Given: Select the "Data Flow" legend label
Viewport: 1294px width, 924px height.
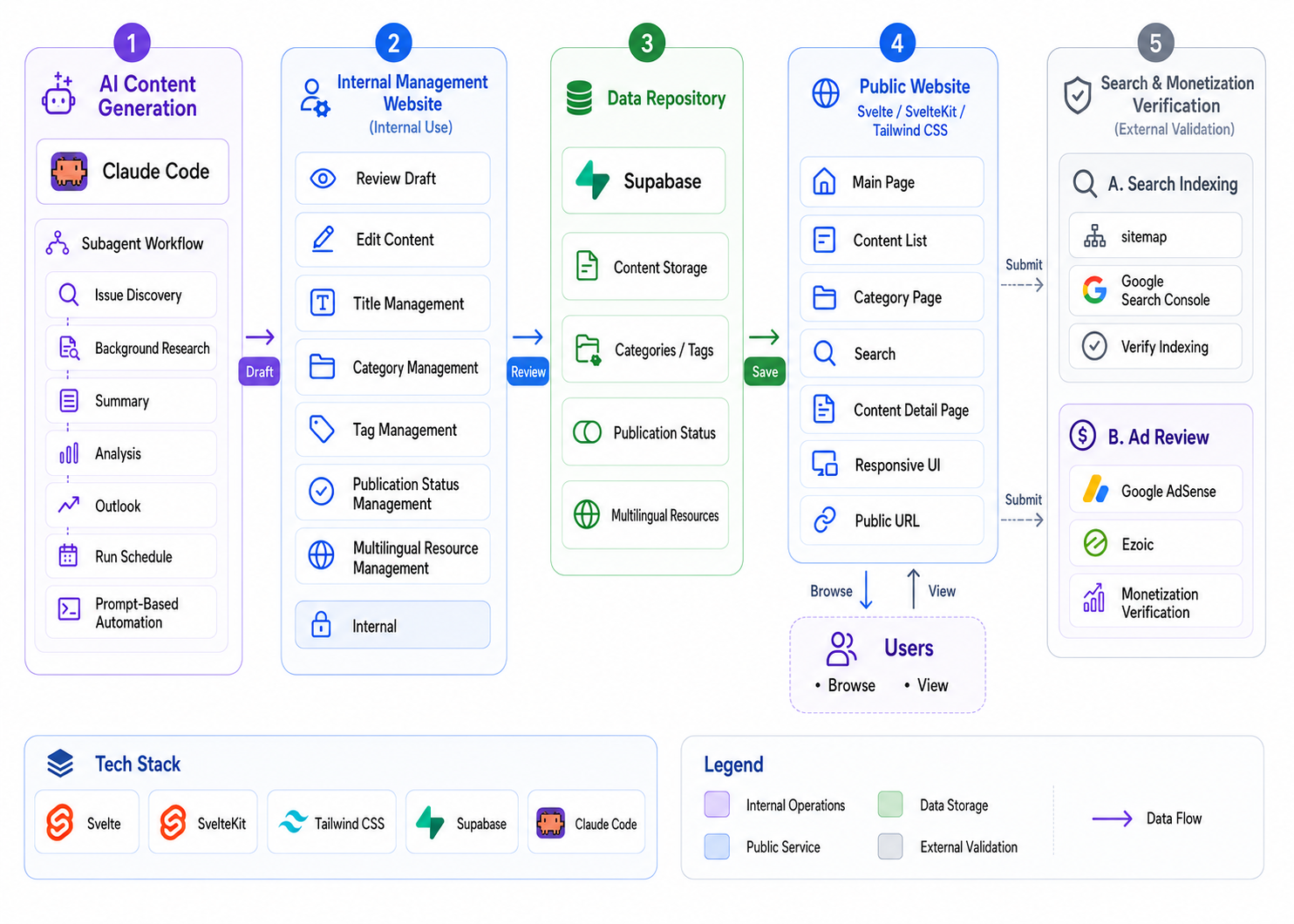Looking at the screenshot, I should [1174, 819].
